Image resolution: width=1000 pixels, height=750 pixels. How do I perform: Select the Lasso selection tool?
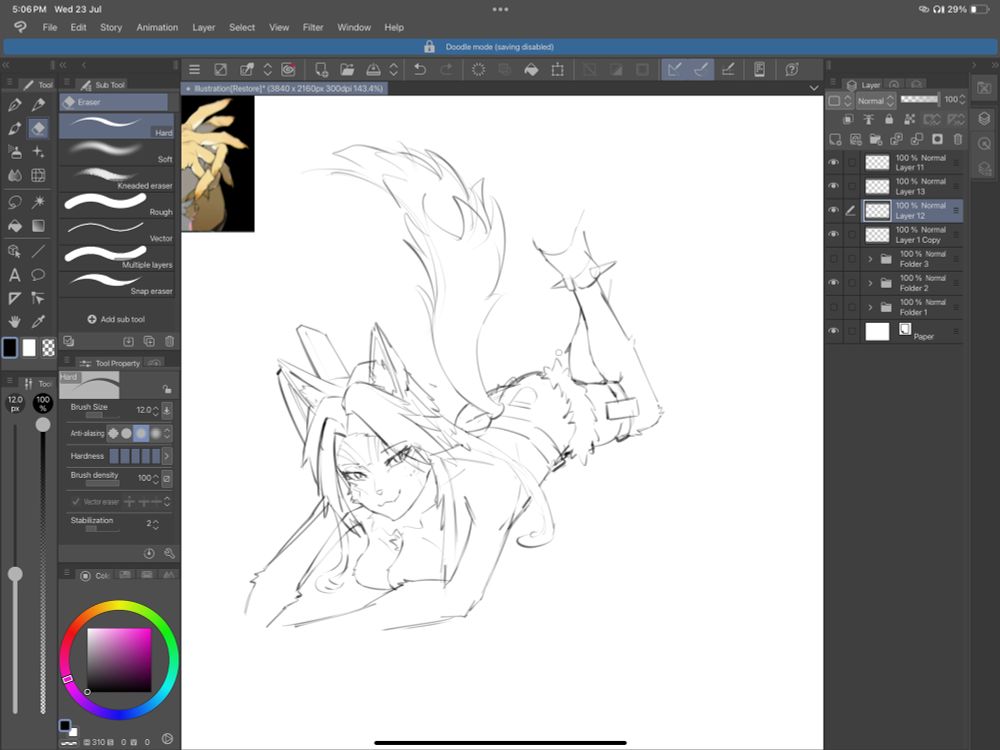(x=15, y=202)
